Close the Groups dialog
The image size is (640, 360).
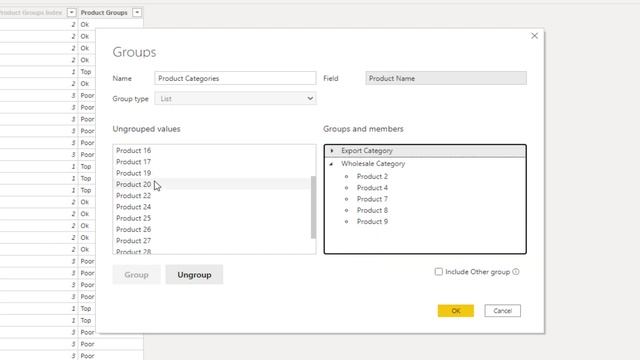click(x=534, y=36)
